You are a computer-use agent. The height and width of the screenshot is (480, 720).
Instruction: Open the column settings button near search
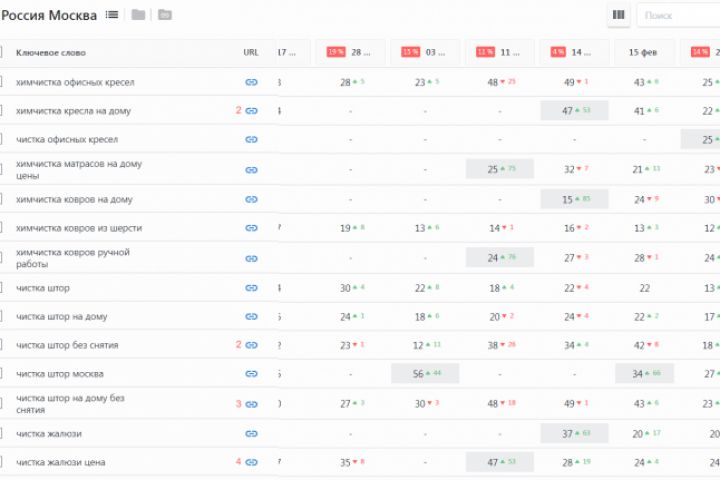pyautogui.click(x=619, y=15)
